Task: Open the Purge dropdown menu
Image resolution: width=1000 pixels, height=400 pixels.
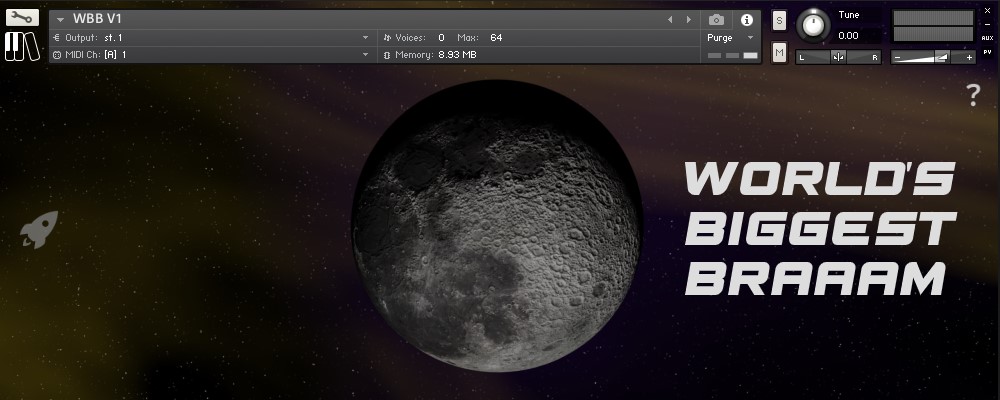Action: (731, 38)
